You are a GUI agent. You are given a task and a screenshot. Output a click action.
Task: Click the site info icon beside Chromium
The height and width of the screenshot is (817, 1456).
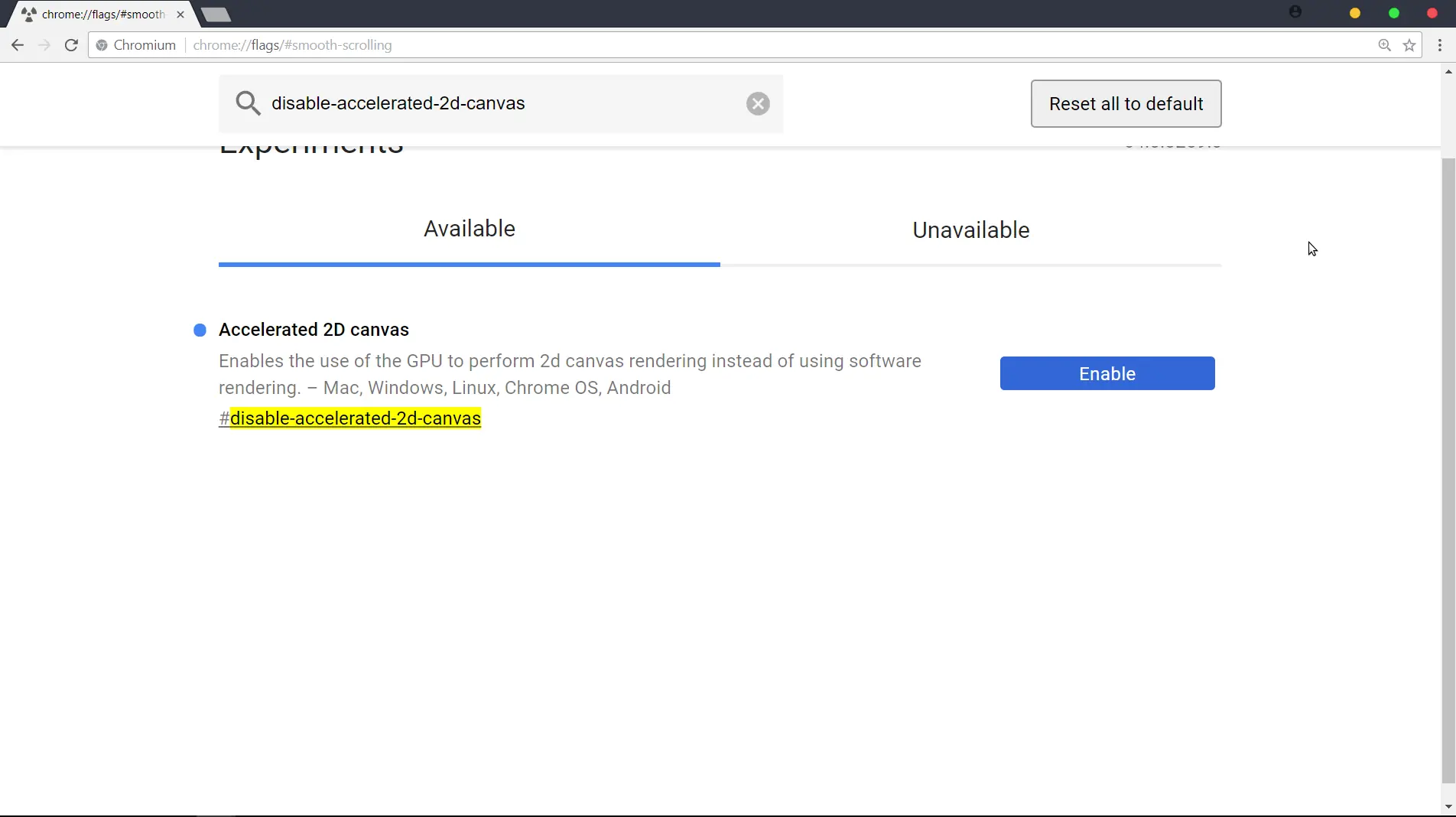click(x=102, y=45)
